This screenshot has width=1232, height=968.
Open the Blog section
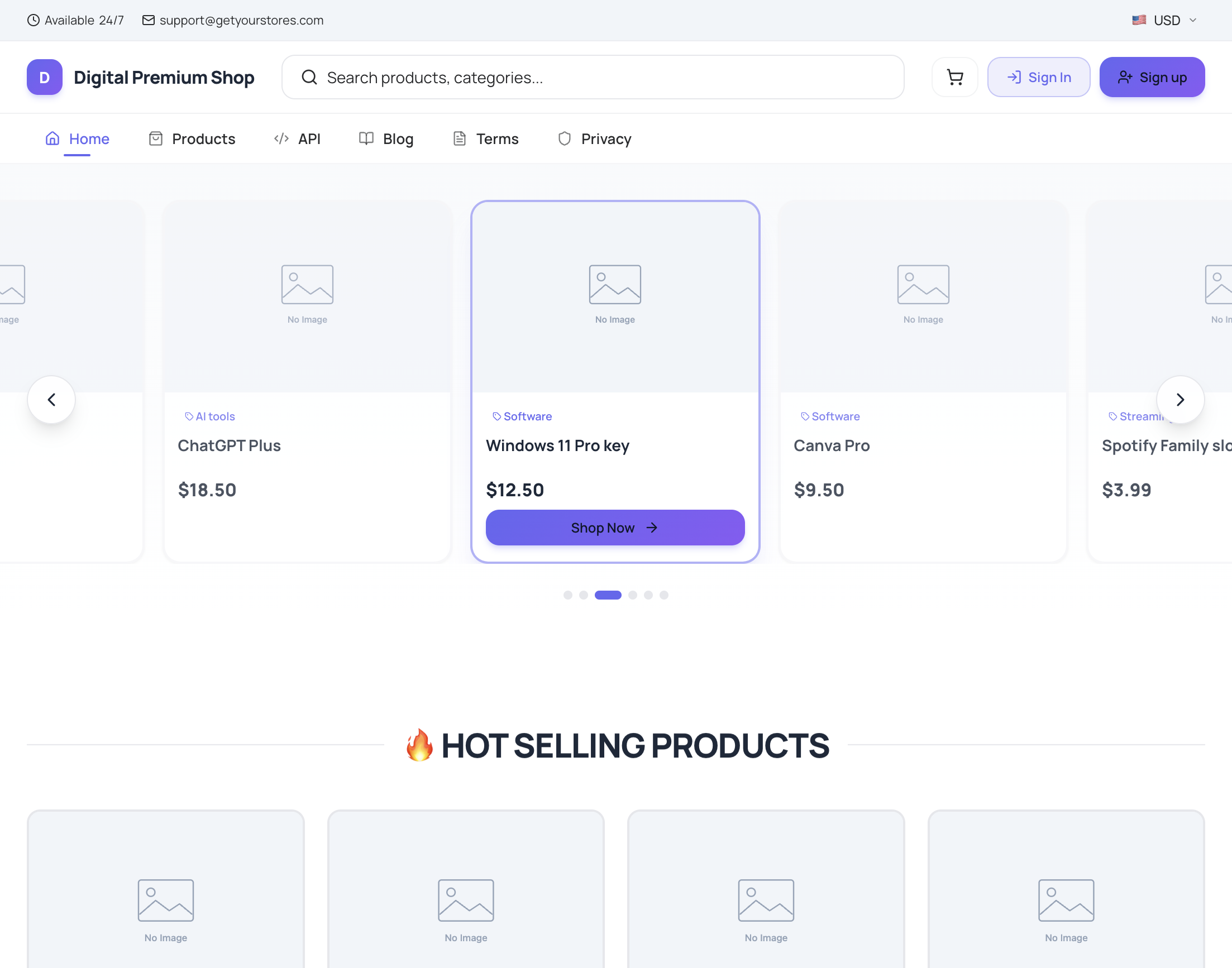click(386, 139)
